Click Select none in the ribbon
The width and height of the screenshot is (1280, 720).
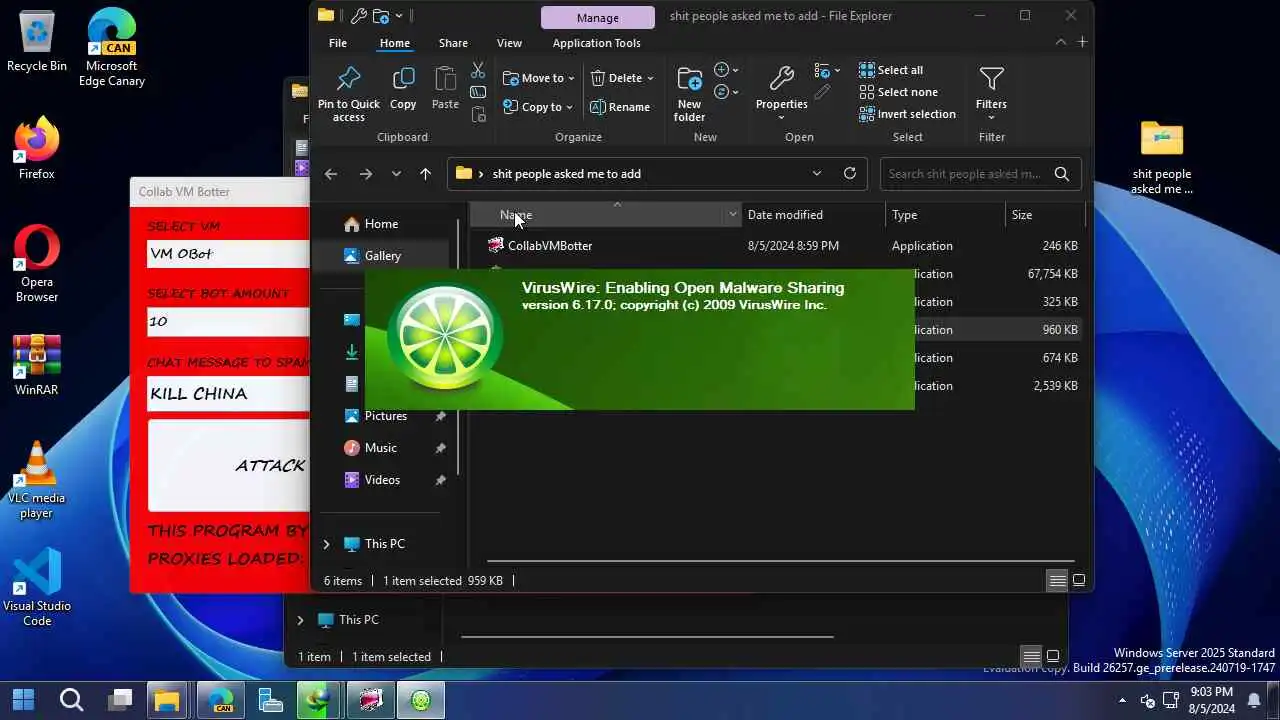click(x=898, y=92)
